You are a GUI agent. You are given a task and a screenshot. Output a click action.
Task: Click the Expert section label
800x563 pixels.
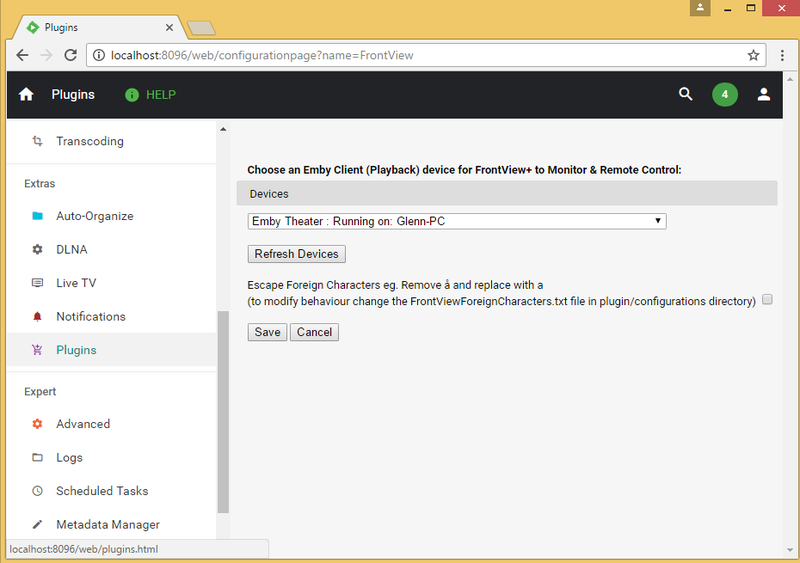pos(40,391)
